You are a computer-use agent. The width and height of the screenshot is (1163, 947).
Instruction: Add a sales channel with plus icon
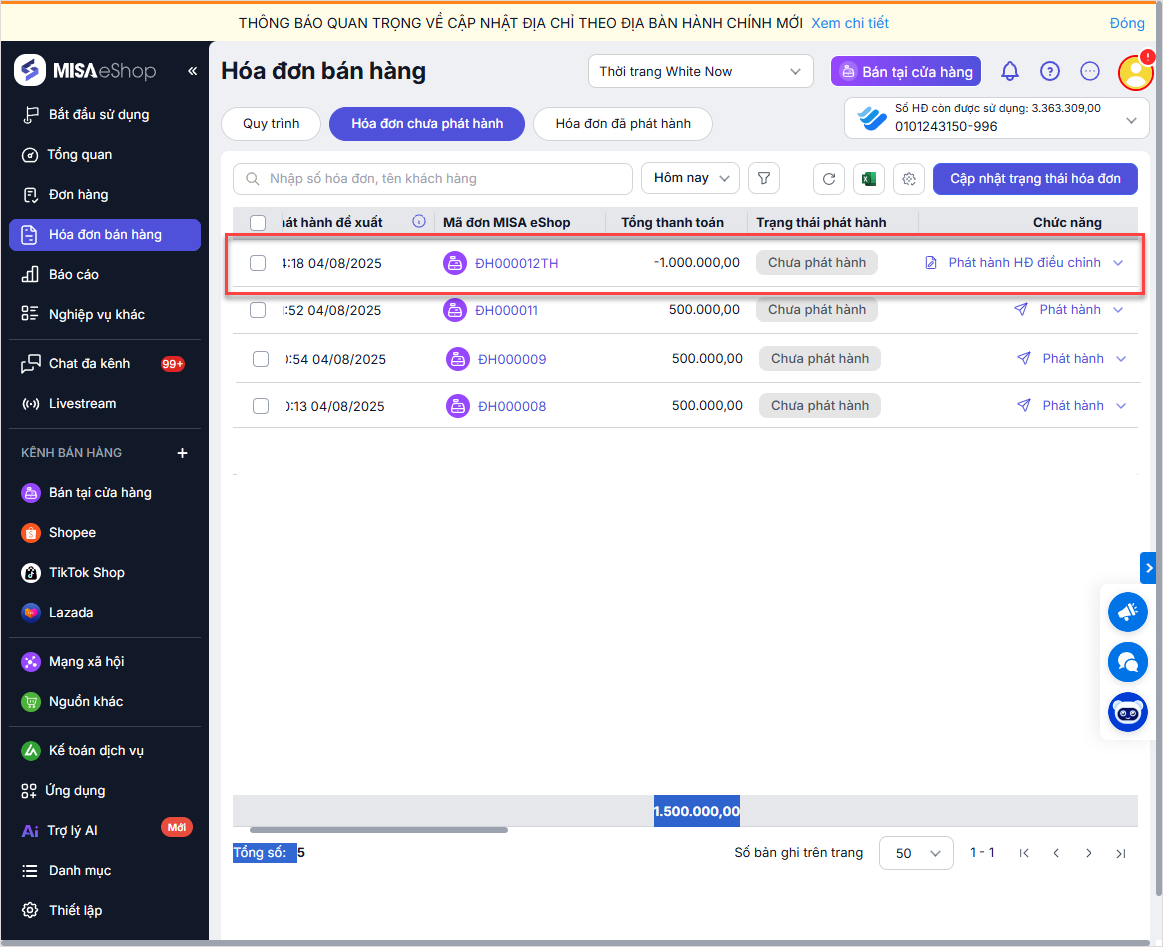[182, 453]
